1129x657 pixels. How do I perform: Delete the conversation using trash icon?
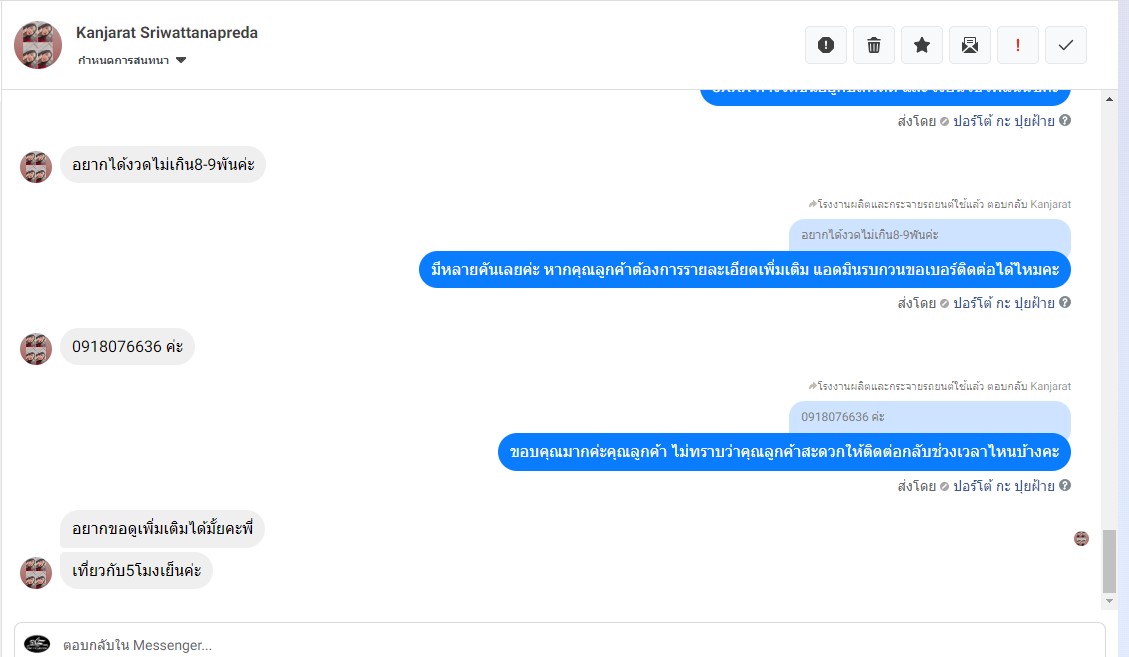tap(873, 45)
